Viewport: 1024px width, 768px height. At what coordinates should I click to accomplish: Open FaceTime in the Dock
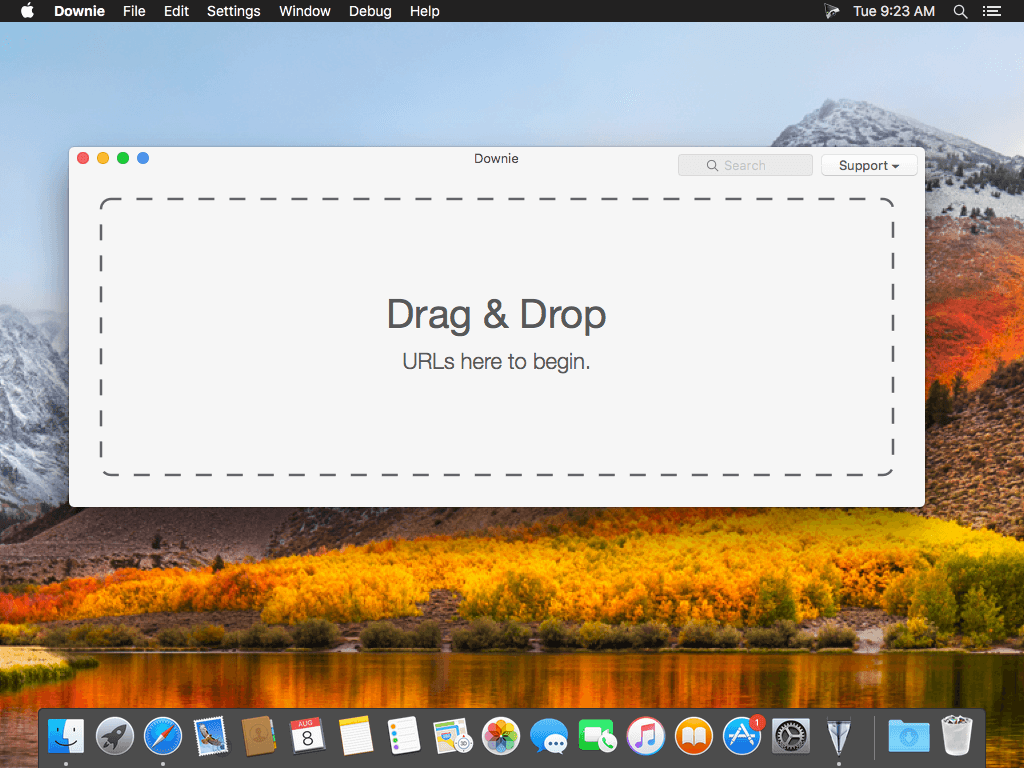[598, 736]
